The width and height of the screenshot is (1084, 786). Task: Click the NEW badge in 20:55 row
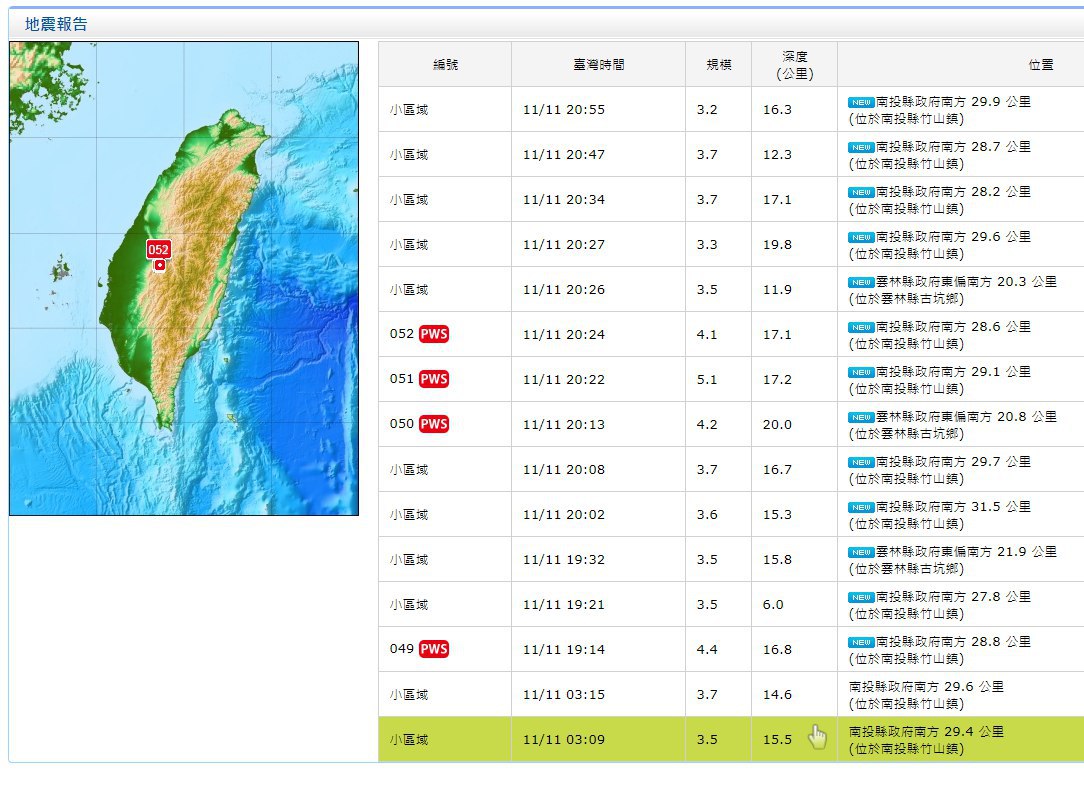click(x=861, y=102)
